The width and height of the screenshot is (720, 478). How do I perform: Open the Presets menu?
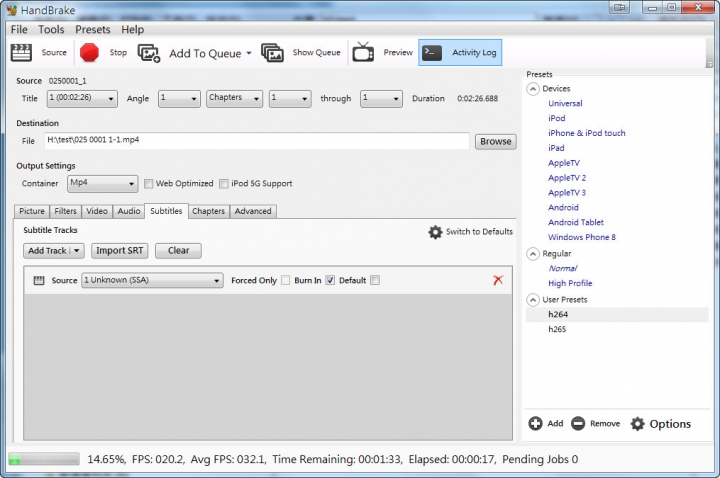93,29
